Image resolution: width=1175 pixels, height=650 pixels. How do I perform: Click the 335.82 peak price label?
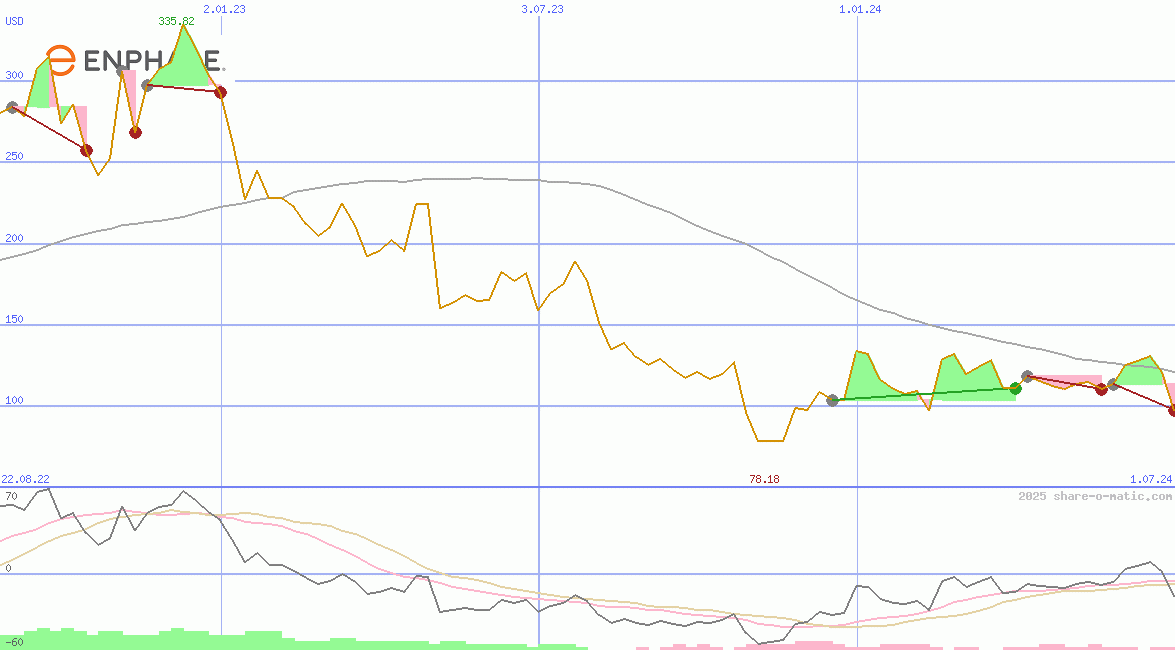point(176,21)
